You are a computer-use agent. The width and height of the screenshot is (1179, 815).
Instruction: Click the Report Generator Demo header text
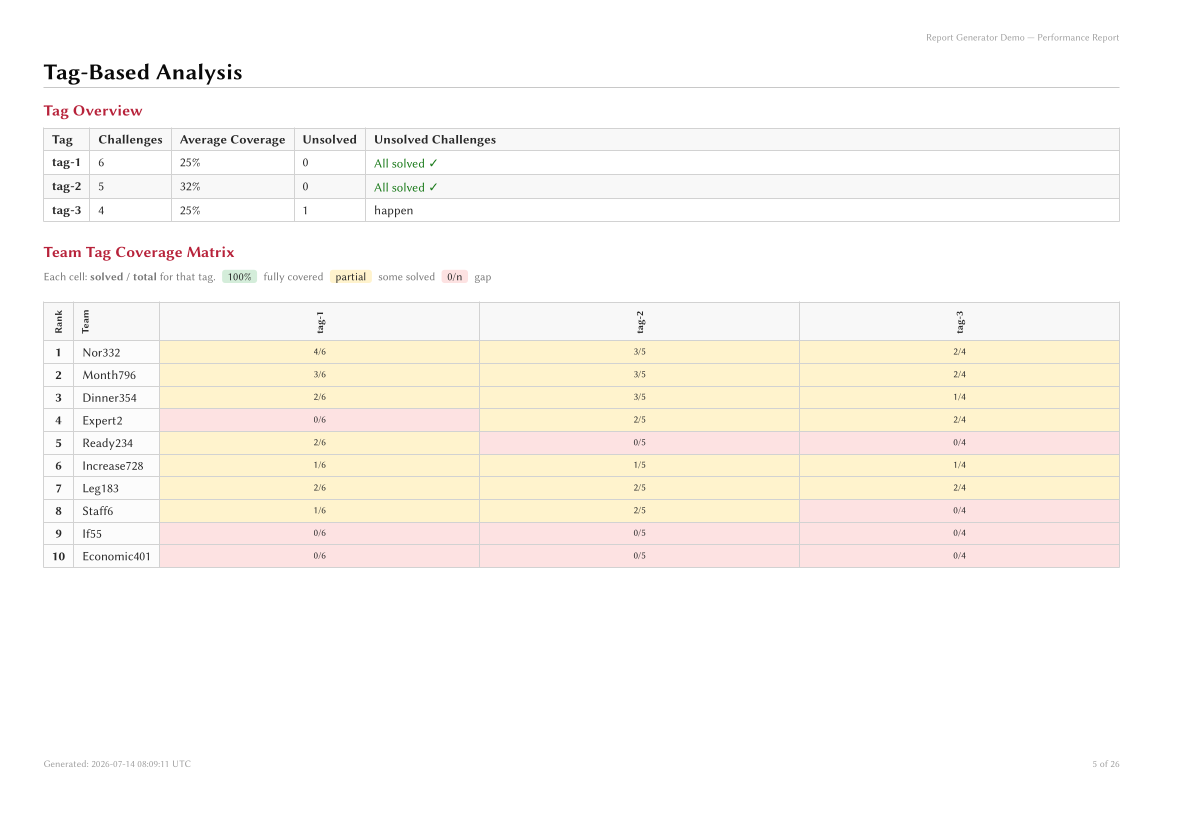point(1022,38)
